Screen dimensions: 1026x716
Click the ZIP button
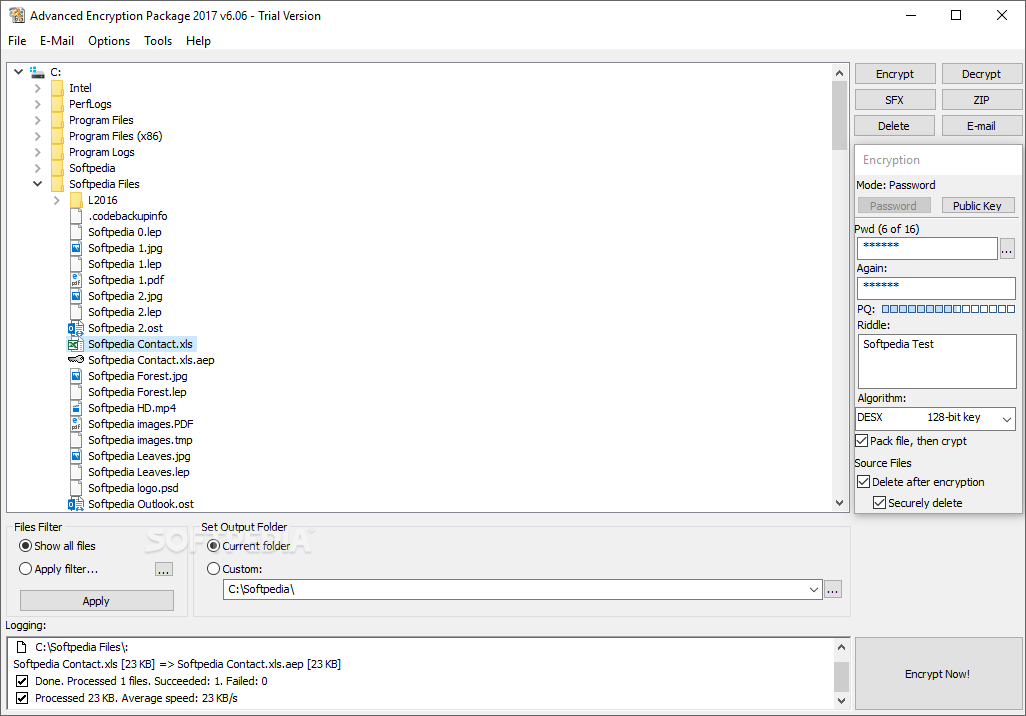(x=982, y=100)
